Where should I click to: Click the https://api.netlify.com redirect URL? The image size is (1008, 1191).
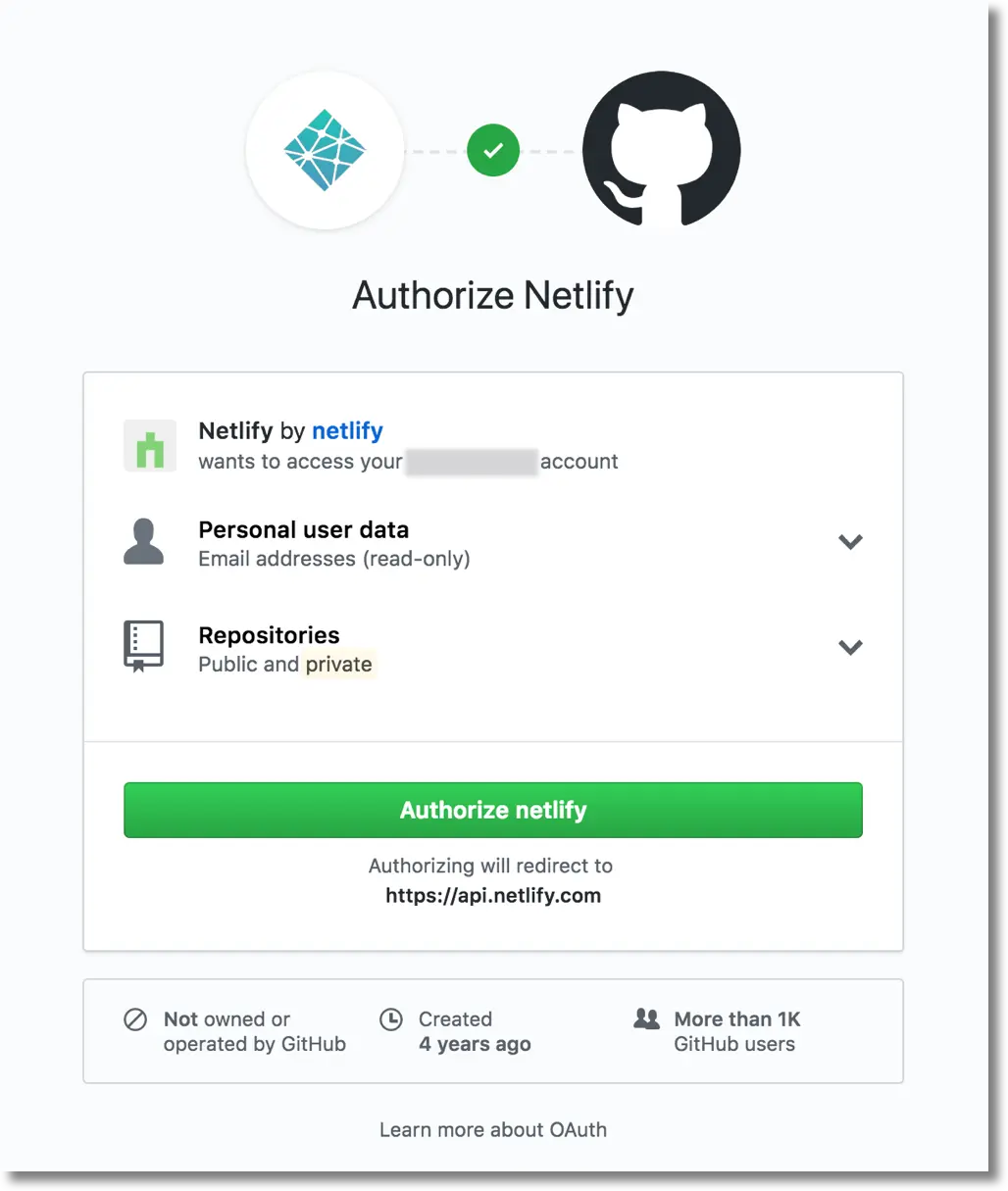[x=493, y=895]
